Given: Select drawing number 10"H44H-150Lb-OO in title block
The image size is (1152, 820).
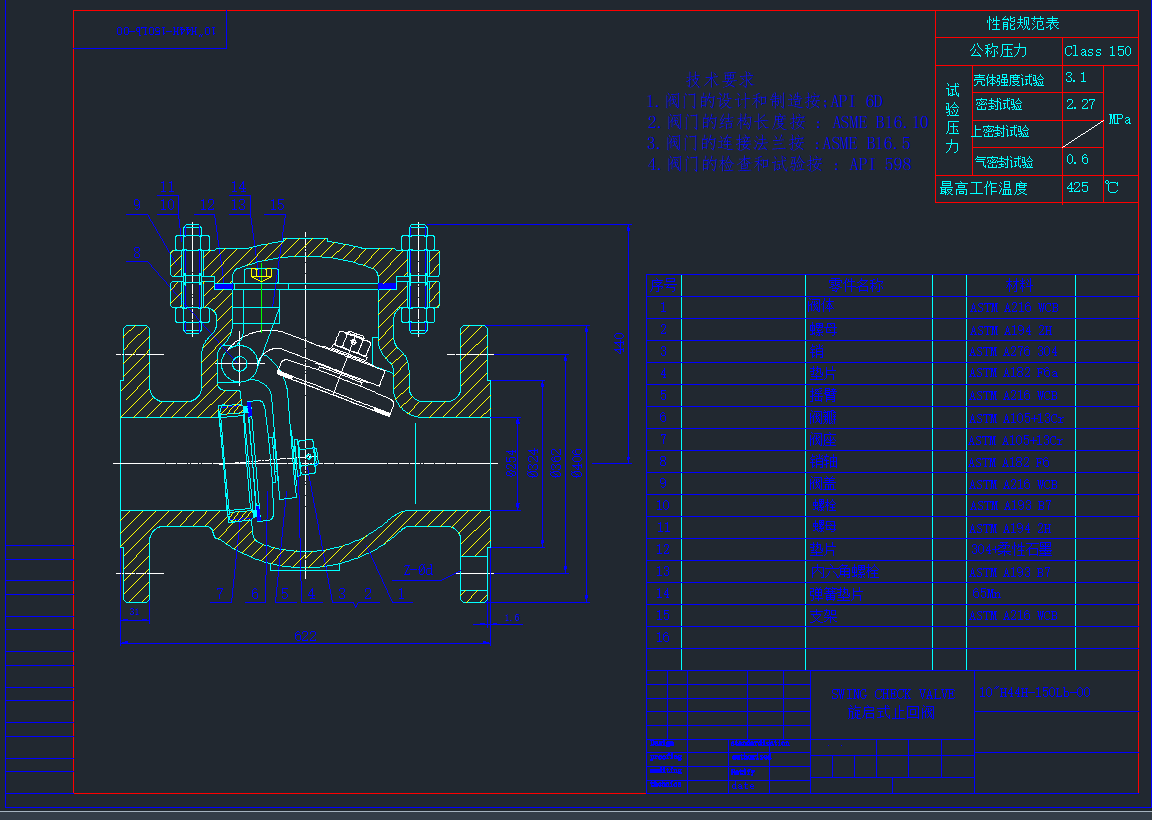Looking at the screenshot, I should (1033, 691).
